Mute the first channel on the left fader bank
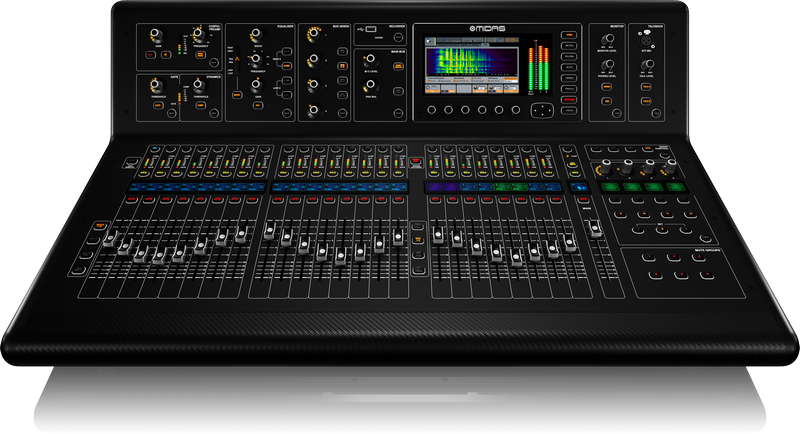 pos(133,200)
